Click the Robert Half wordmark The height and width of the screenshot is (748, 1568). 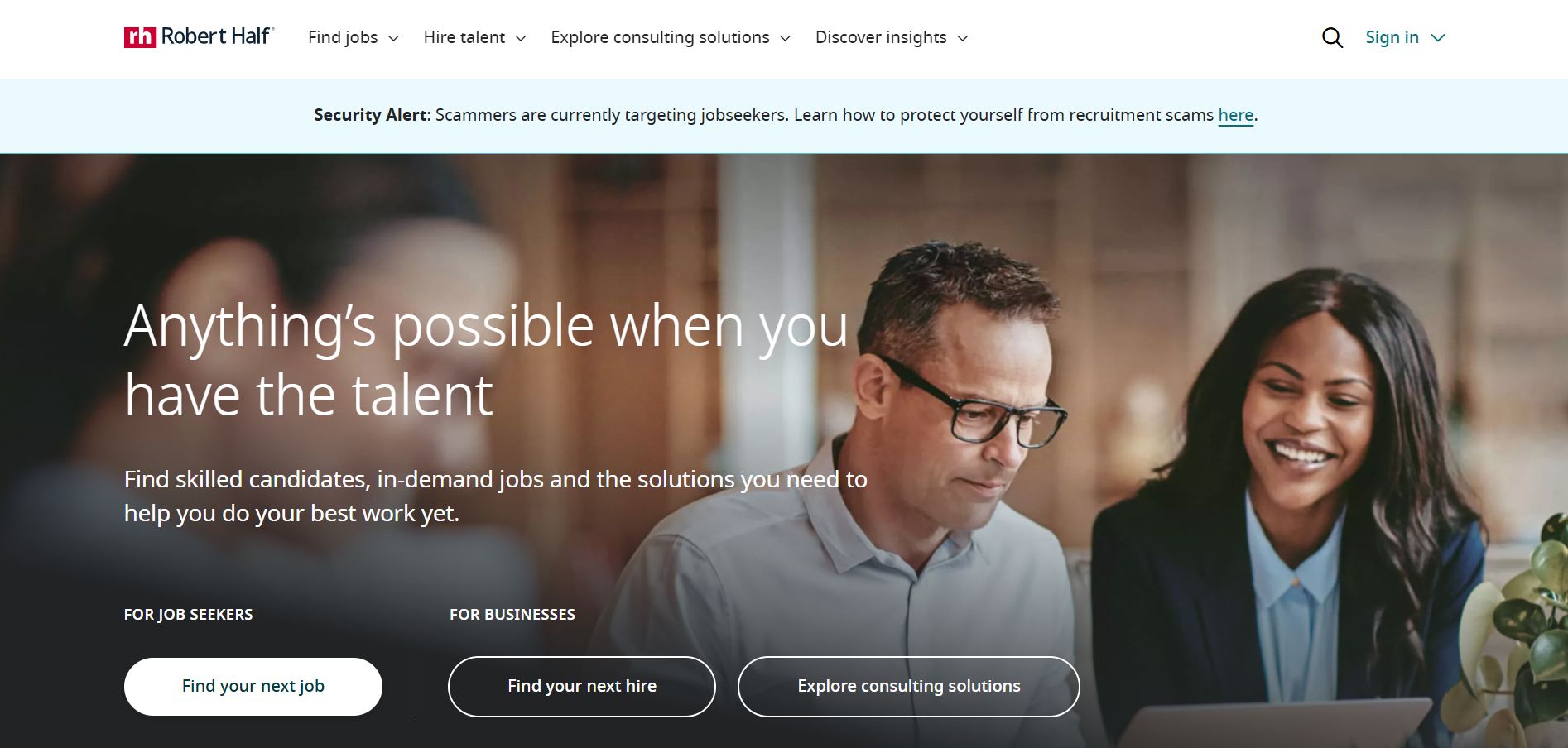217,36
